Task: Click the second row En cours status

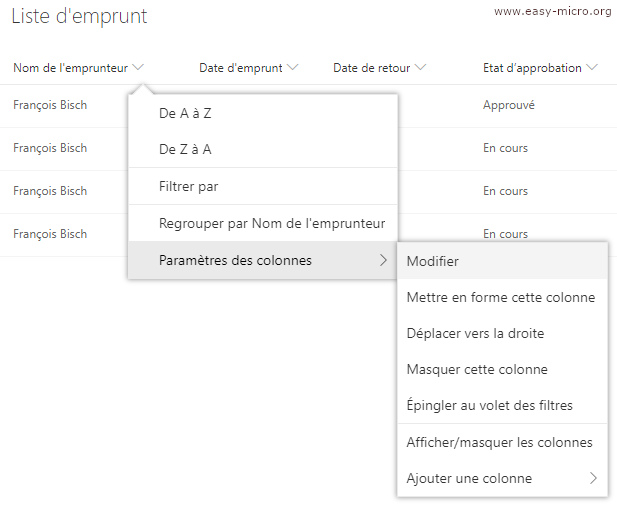Action: tap(505, 148)
